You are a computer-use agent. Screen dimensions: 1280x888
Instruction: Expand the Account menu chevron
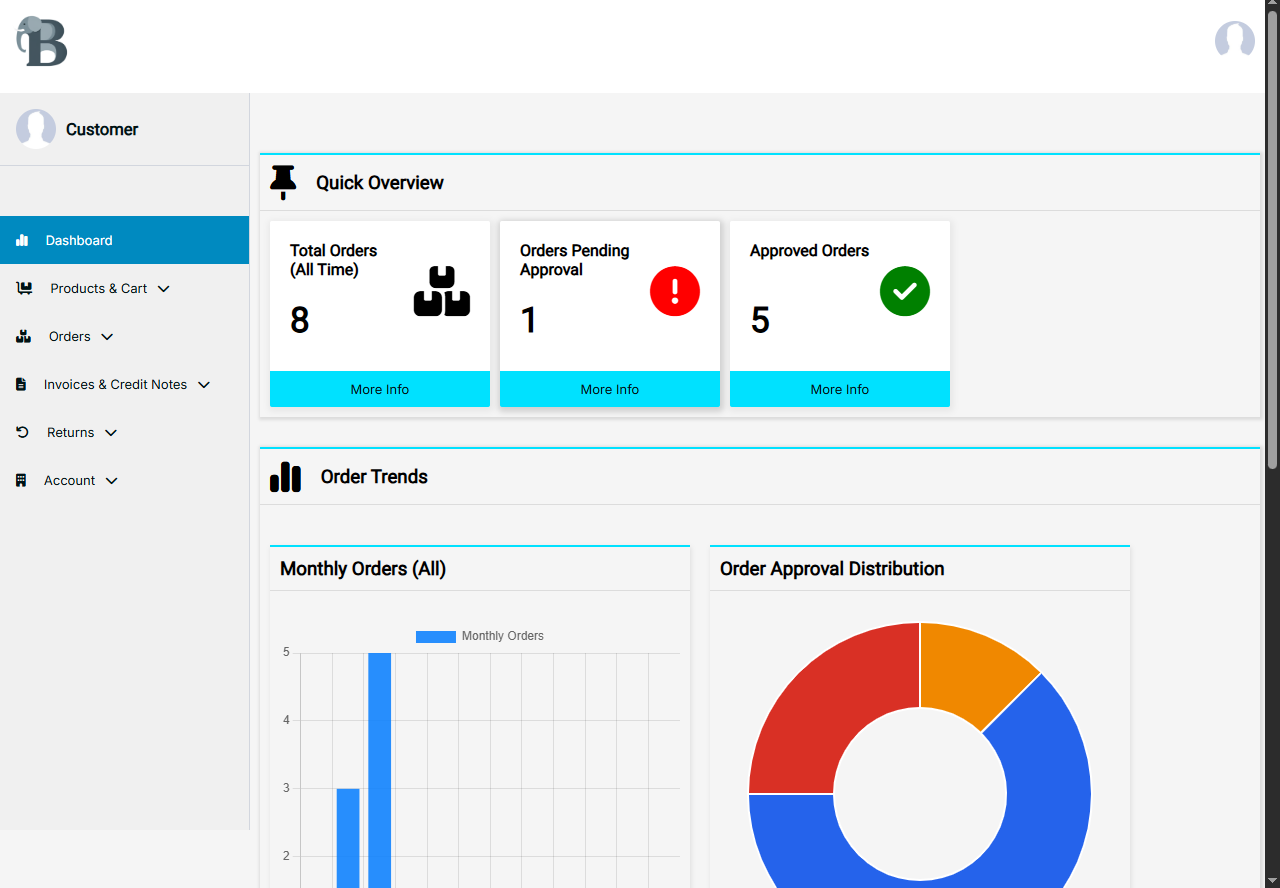point(112,481)
